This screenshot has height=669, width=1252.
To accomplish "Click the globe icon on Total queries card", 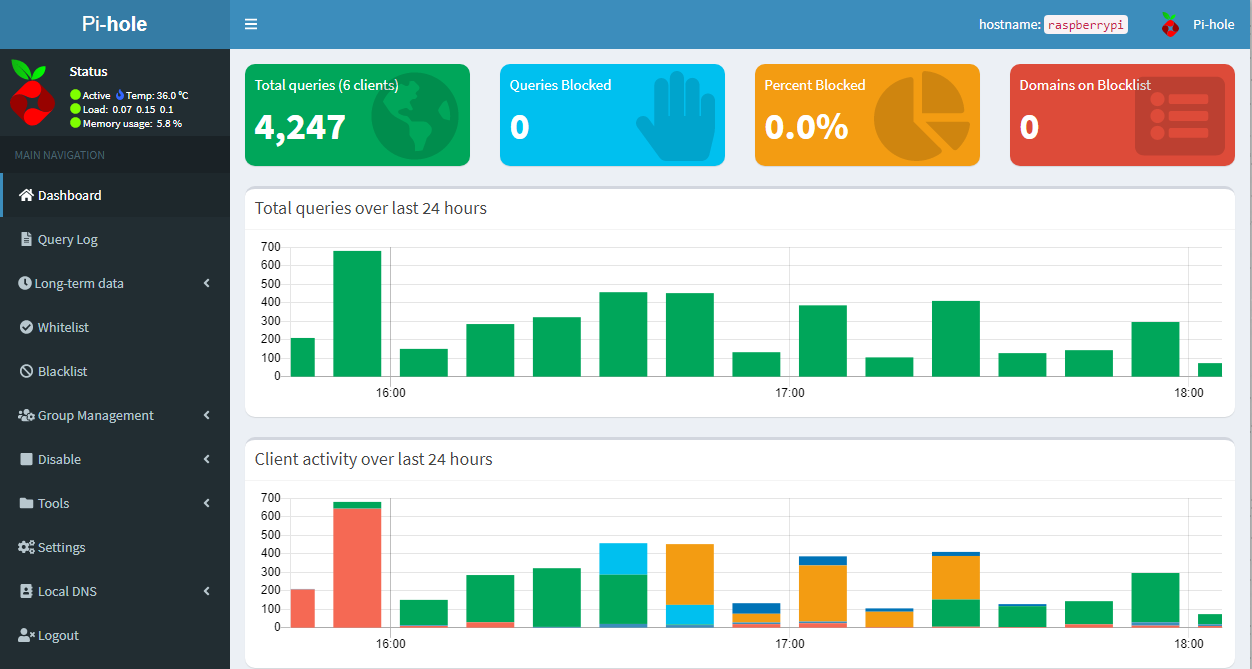I will [x=414, y=116].
